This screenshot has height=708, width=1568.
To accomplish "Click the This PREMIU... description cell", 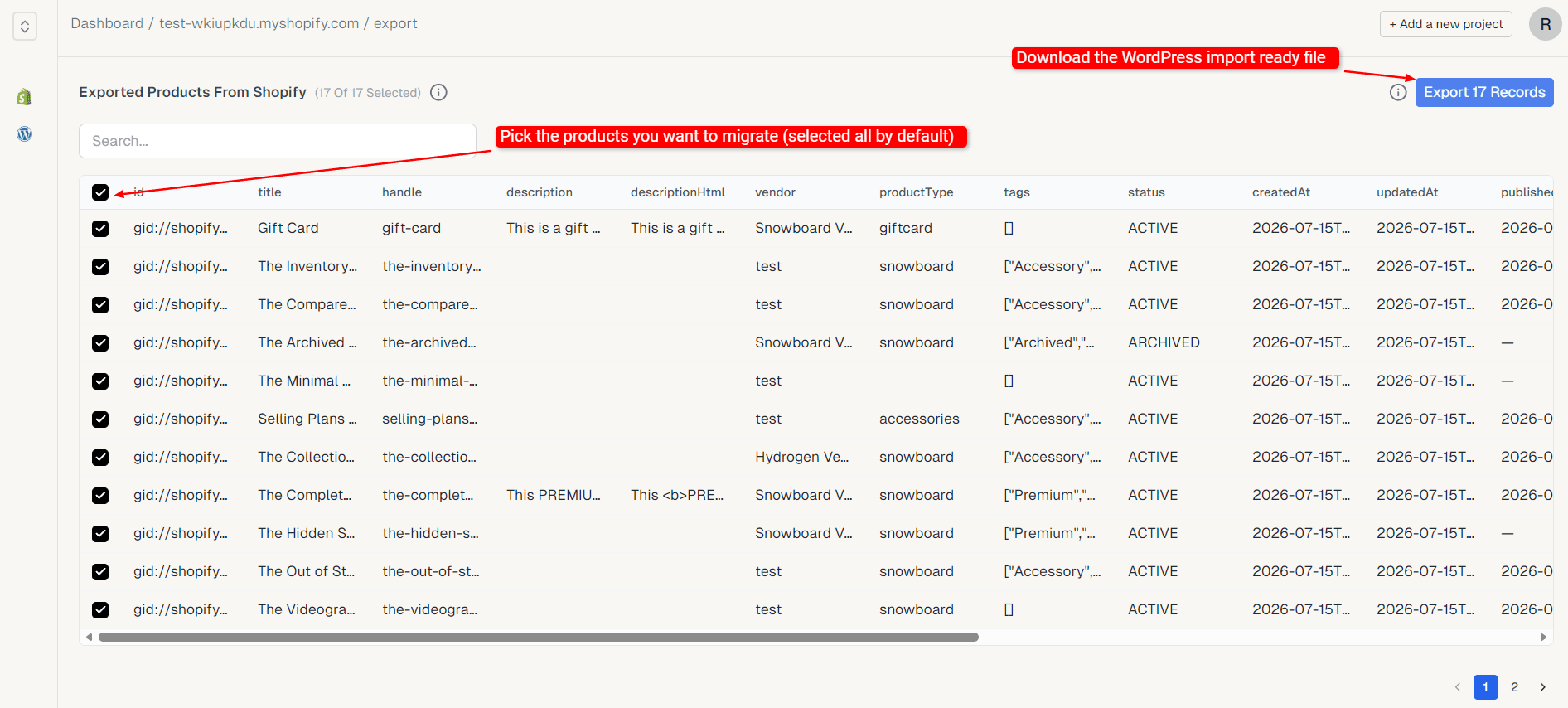I will [x=554, y=495].
